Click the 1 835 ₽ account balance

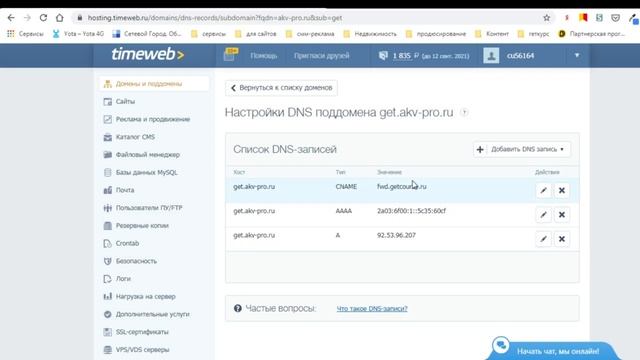(x=406, y=56)
